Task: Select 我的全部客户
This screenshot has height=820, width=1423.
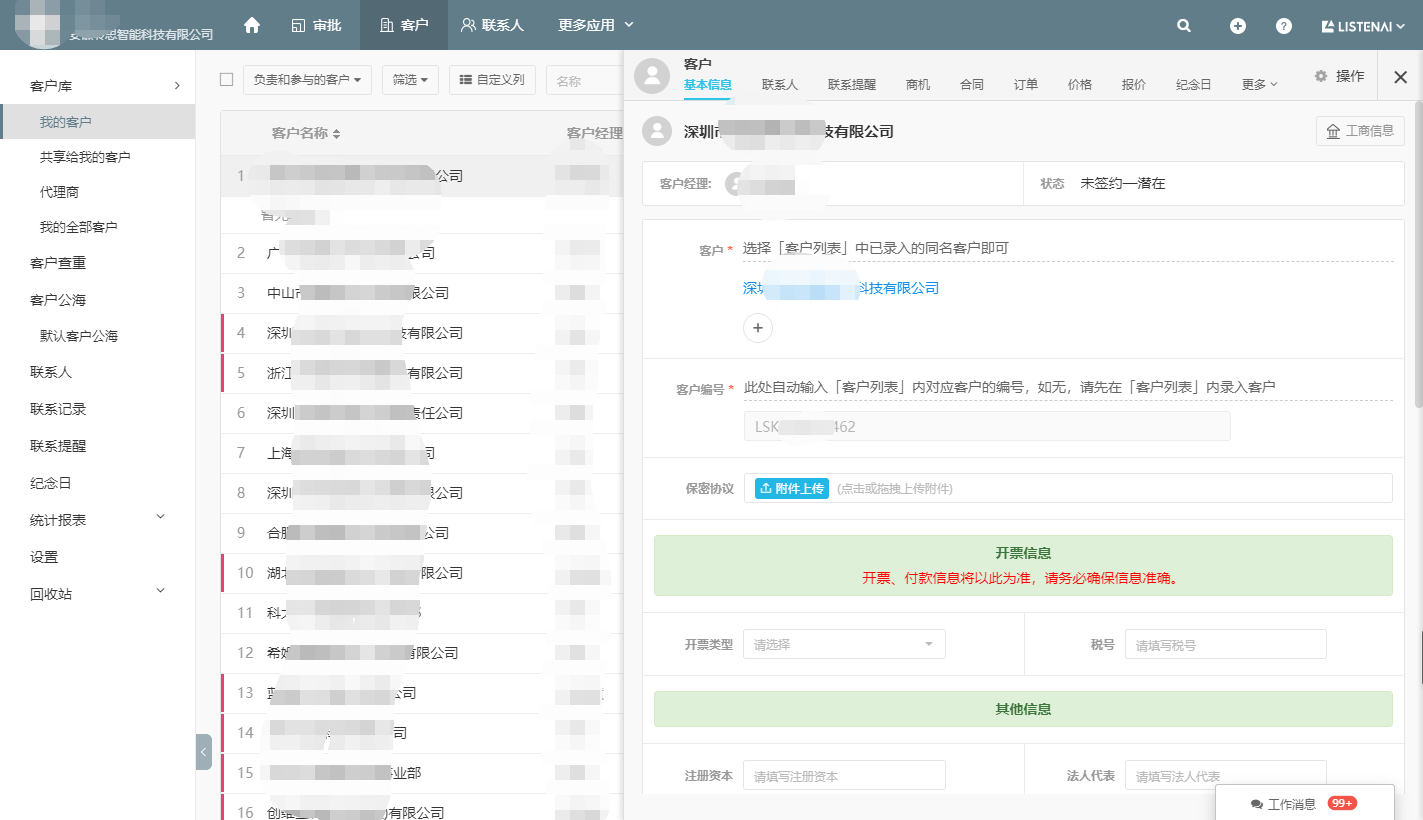Action: (x=79, y=227)
